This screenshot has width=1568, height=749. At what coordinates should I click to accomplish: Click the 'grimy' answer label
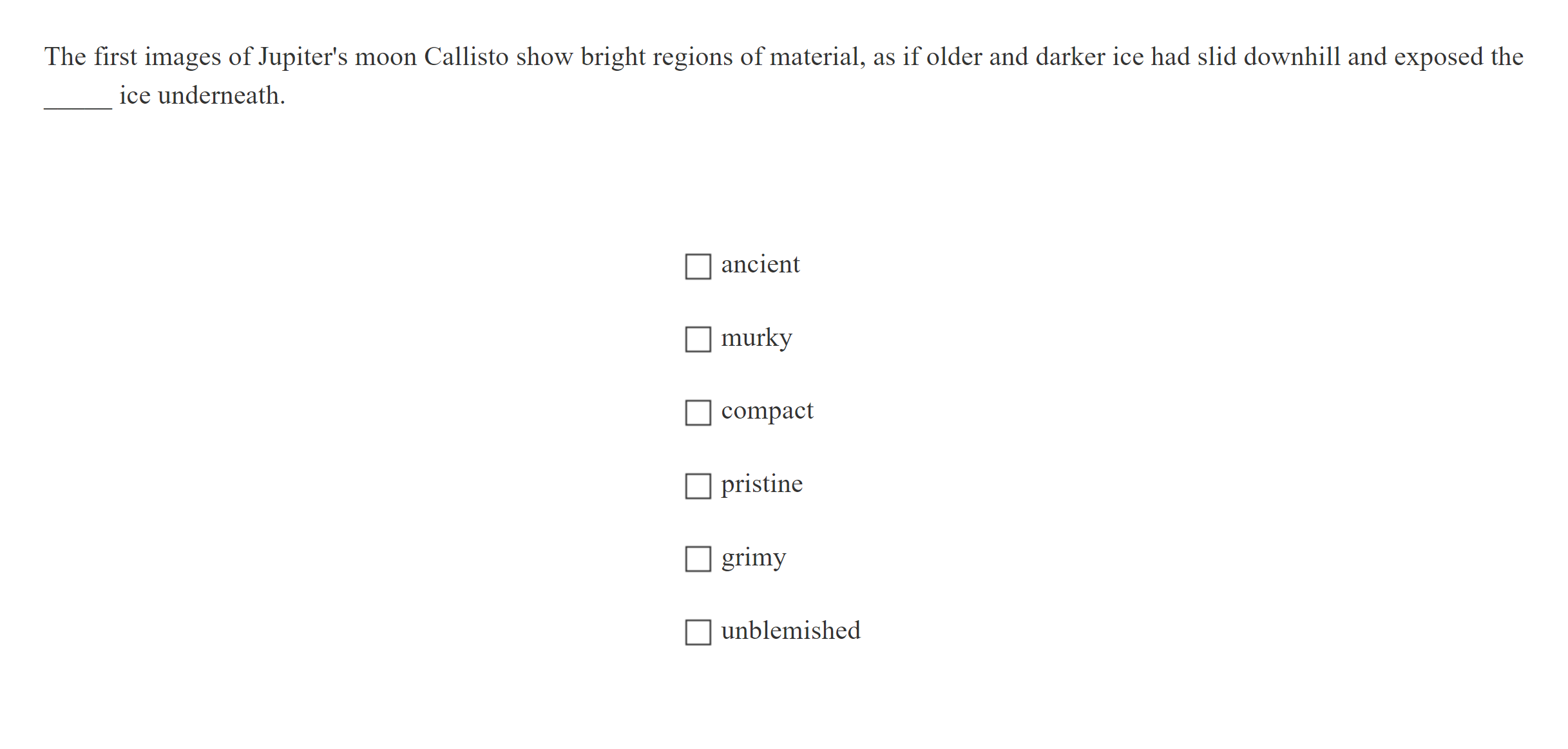point(753,558)
